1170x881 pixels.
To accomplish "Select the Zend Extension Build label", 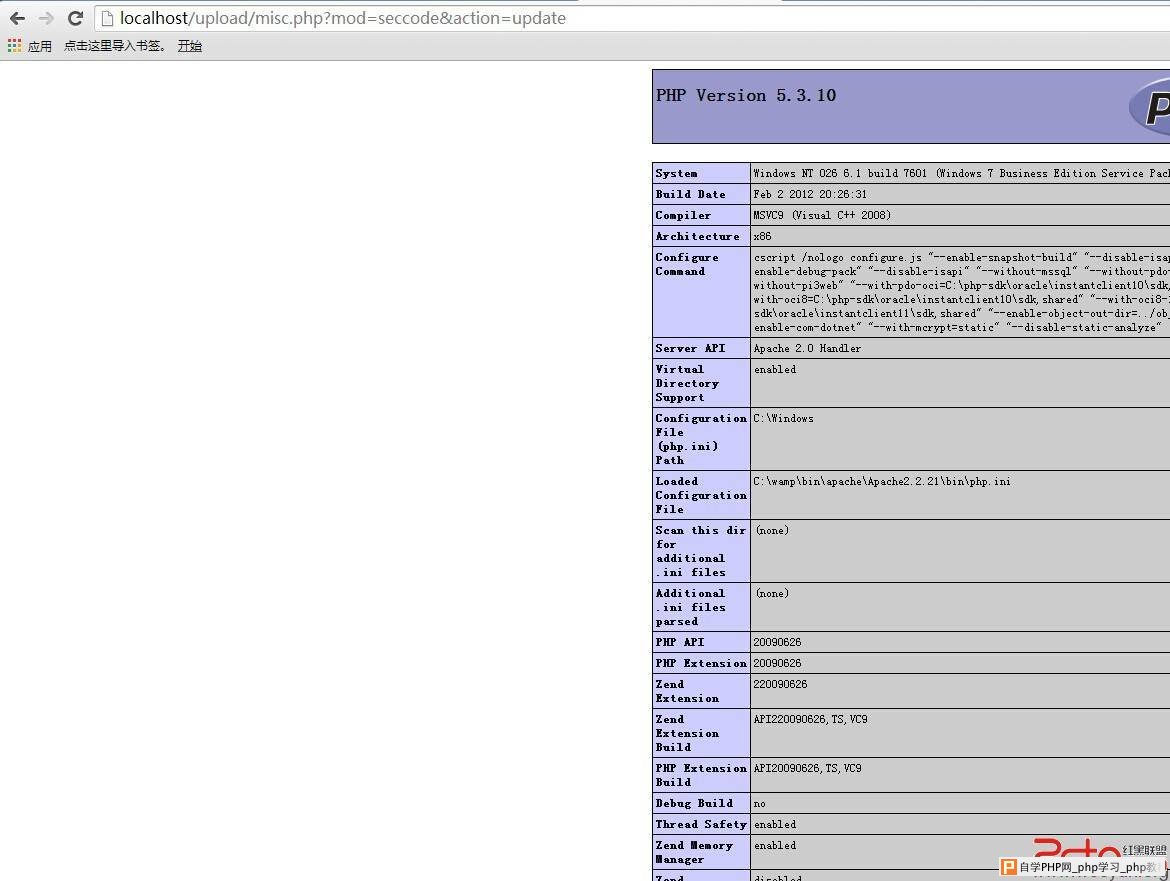I will pos(686,733).
